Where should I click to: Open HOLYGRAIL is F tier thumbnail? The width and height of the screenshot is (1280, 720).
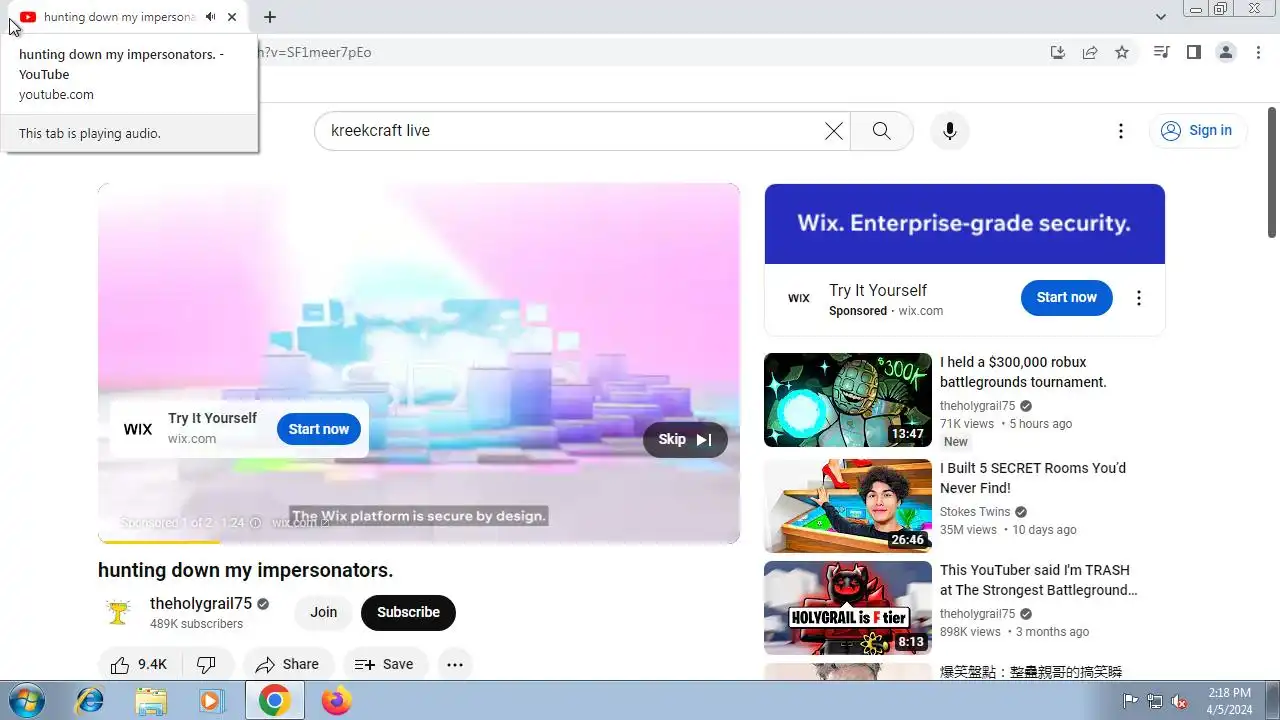(x=848, y=608)
